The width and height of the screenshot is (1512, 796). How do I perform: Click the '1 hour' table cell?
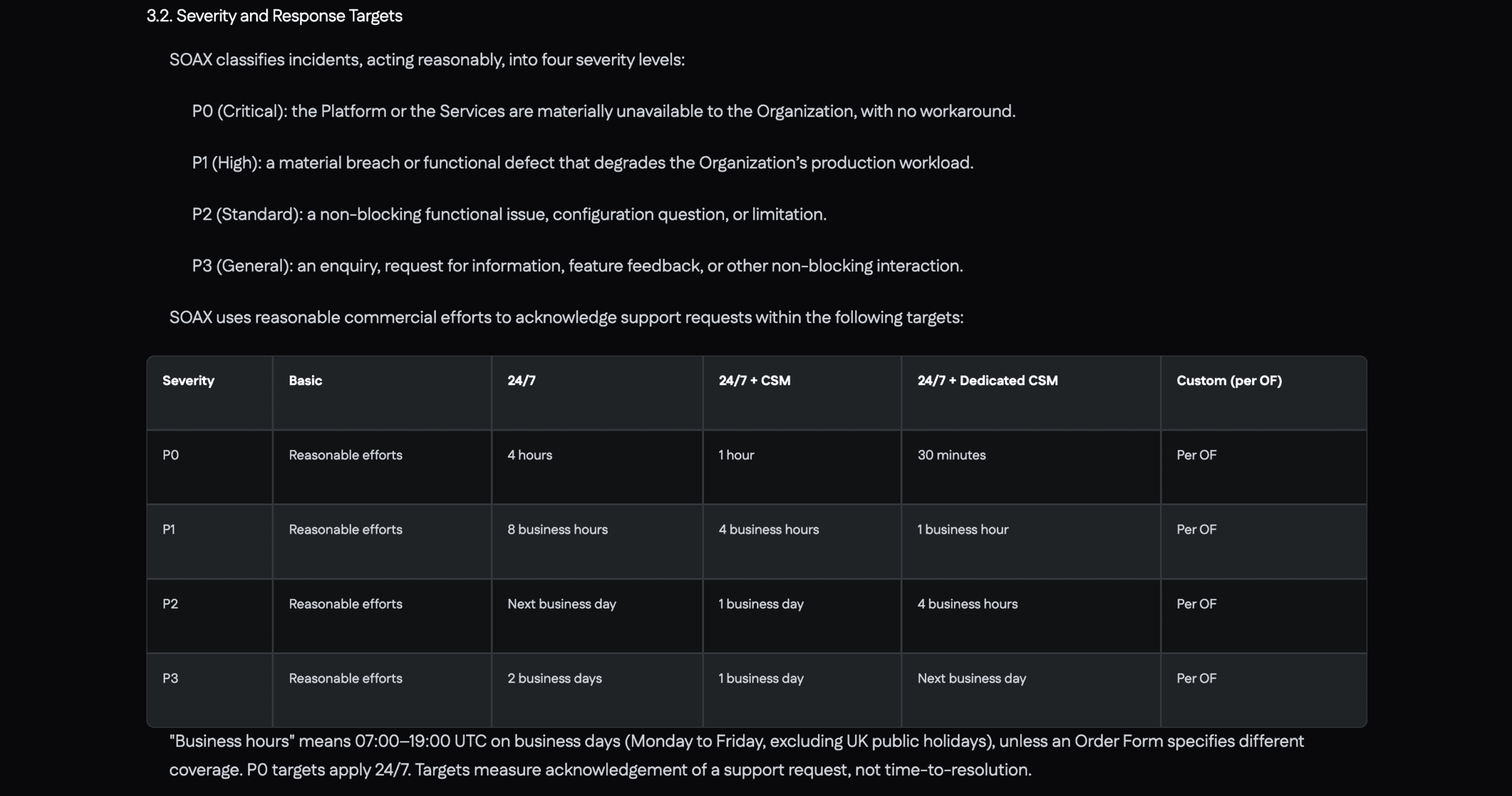[x=736, y=455]
